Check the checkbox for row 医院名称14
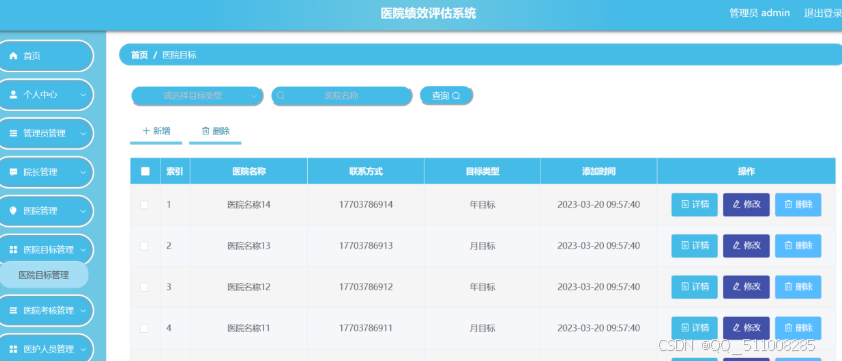Screen dimensions: 842x361 click(x=144, y=205)
